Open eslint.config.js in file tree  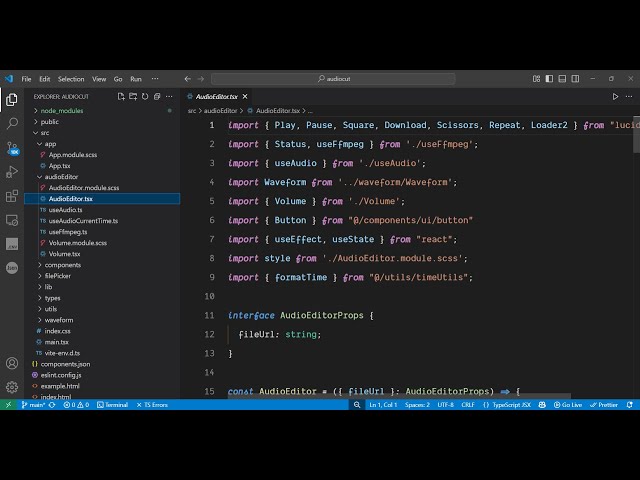(x=61, y=375)
